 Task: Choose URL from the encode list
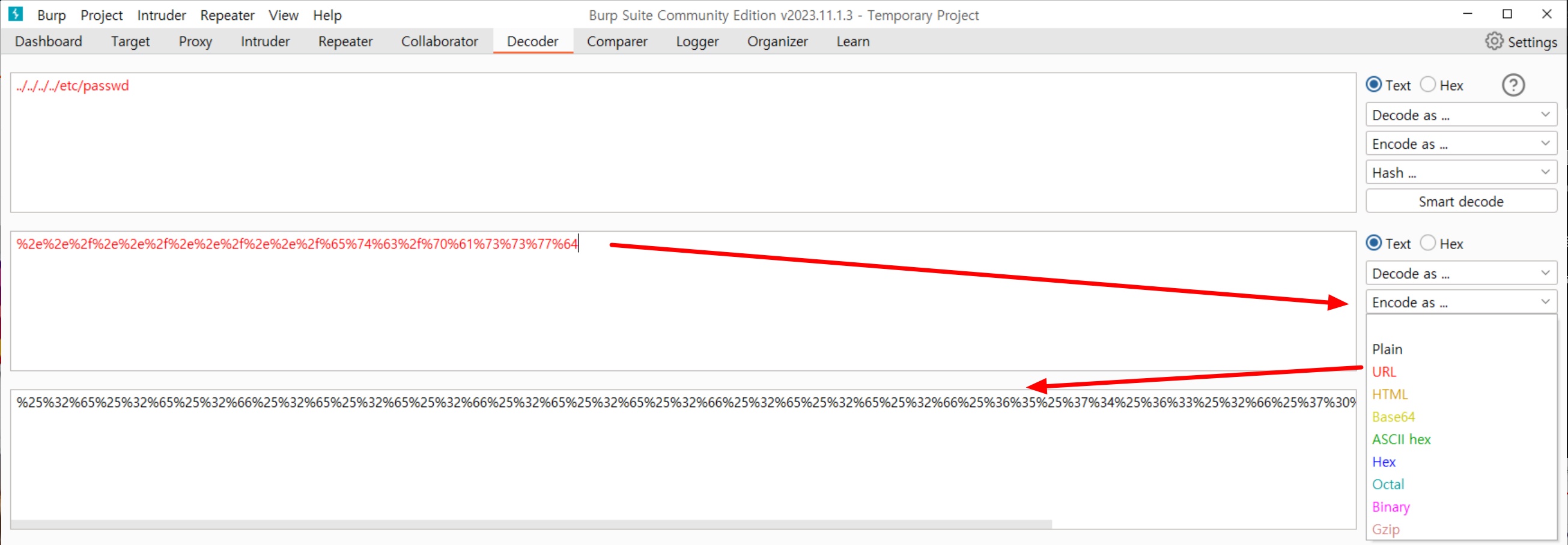[x=1461, y=372]
